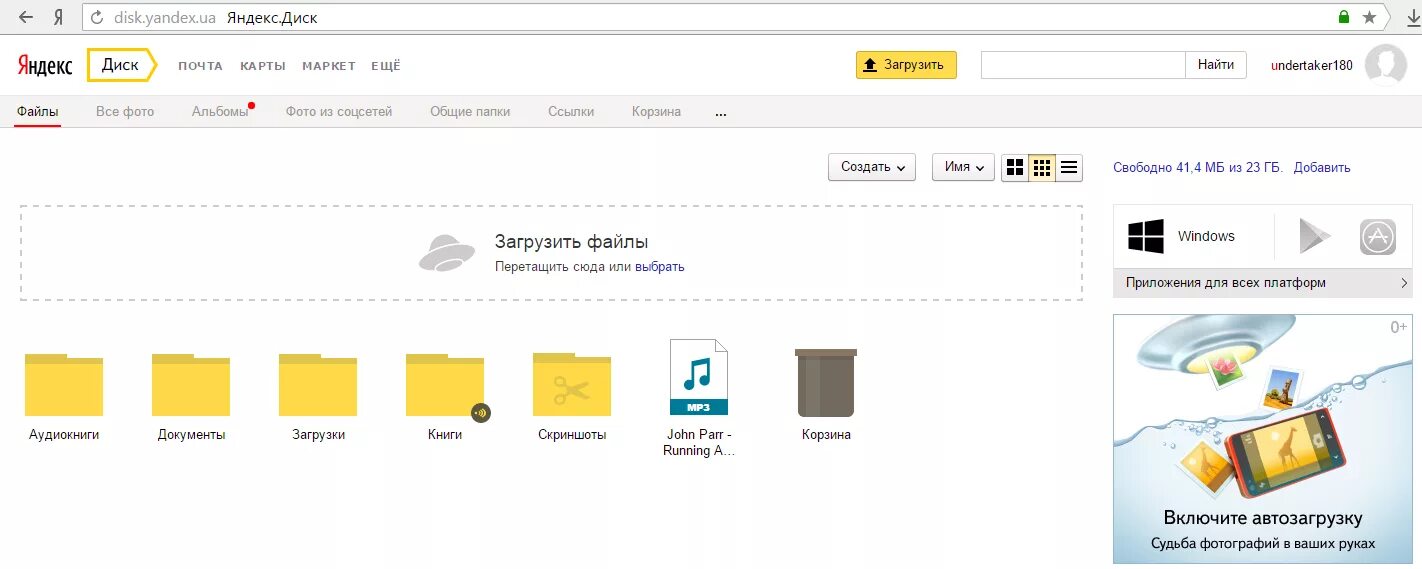The height and width of the screenshot is (569, 1422).
Task: Click the Загрузить файлы drop zone heading
Action: [571, 242]
